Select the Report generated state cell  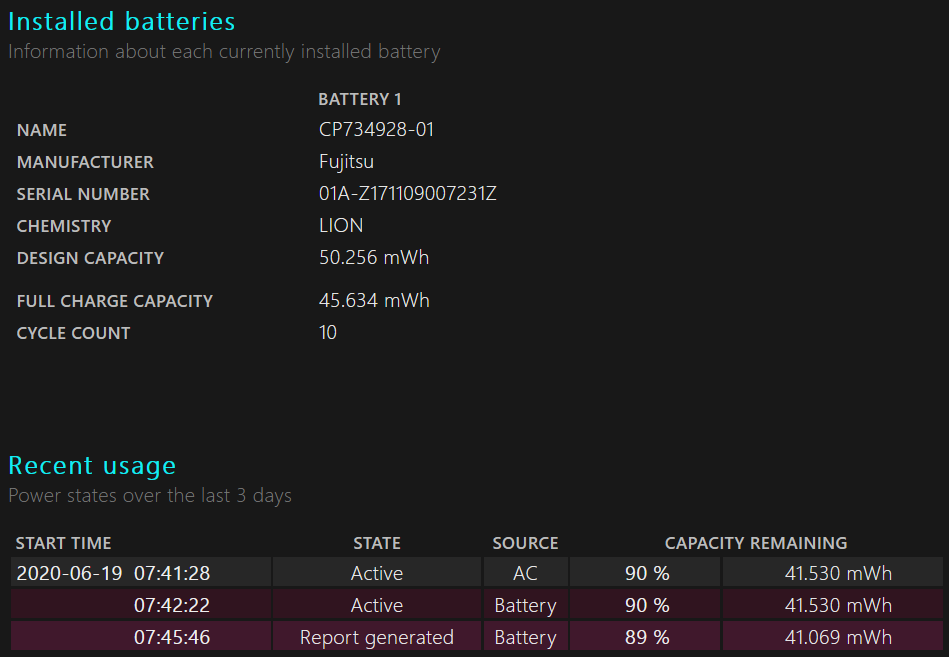[x=377, y=637]
